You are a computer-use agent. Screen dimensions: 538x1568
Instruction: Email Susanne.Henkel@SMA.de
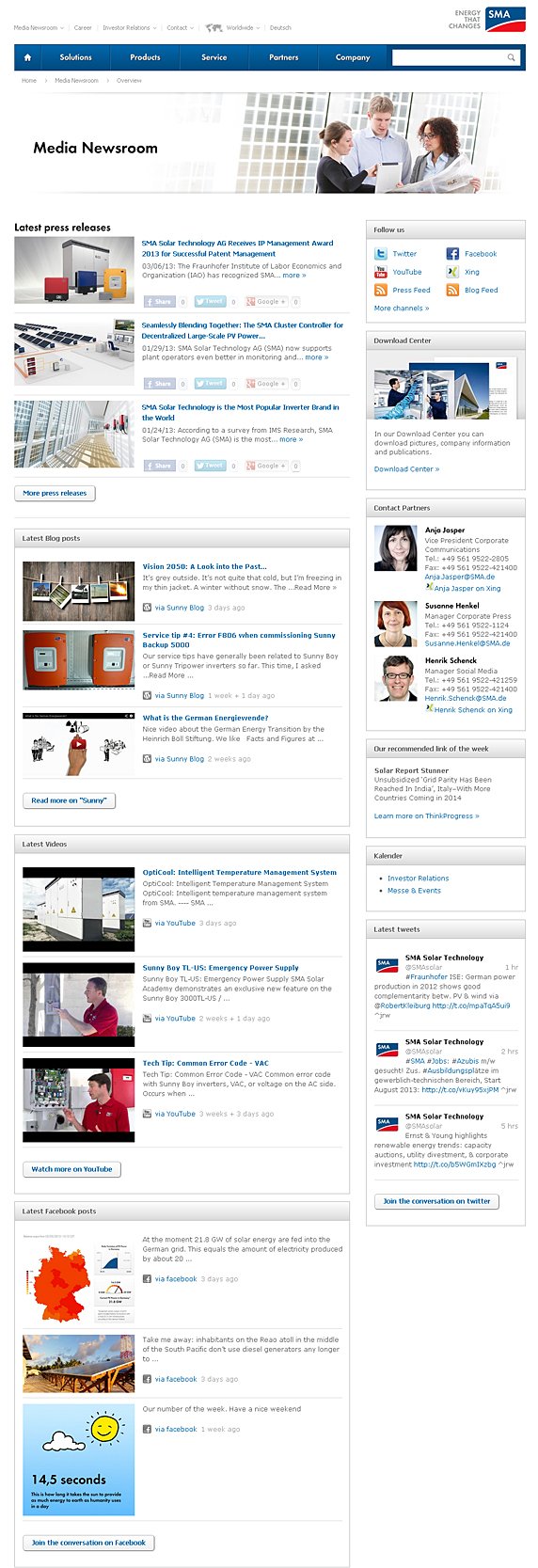coord(467,643)
